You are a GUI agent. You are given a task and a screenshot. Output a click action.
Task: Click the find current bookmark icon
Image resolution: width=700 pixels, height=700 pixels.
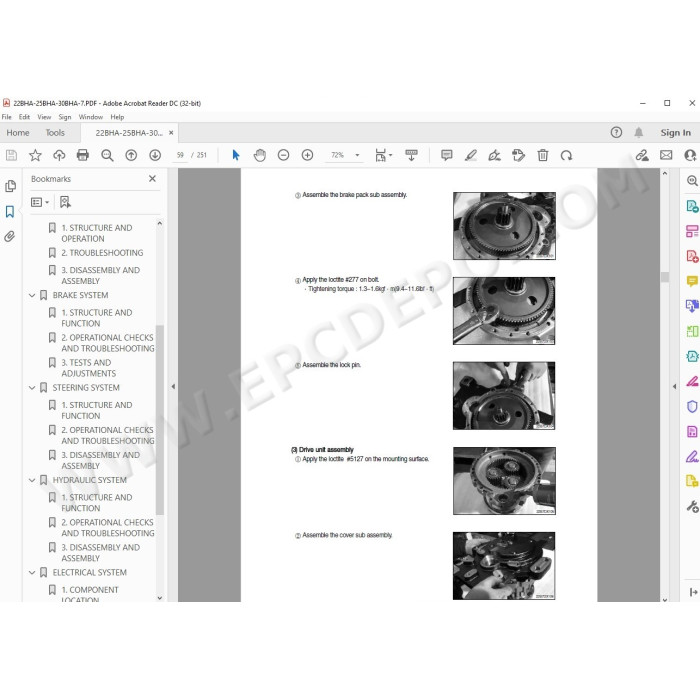65,202
